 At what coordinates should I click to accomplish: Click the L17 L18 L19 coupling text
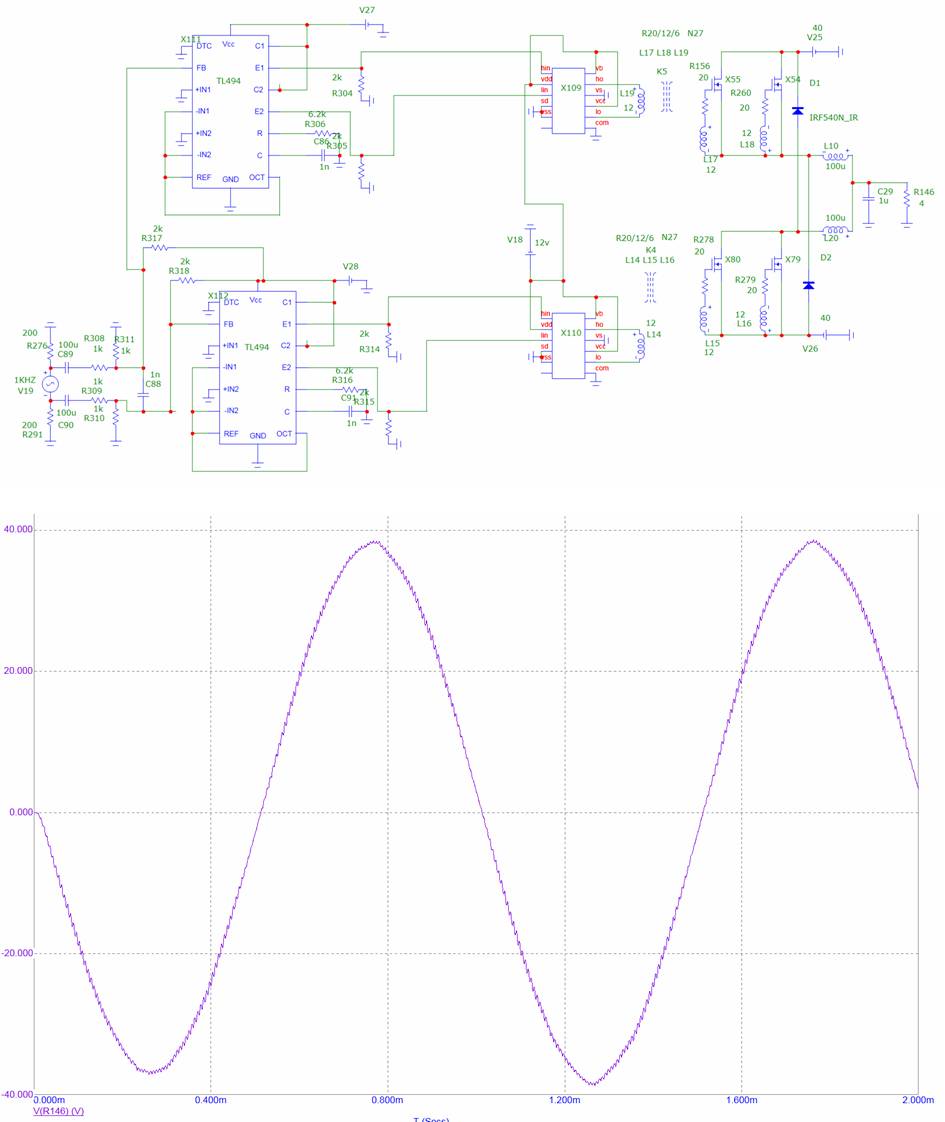(x=664, y=53)
